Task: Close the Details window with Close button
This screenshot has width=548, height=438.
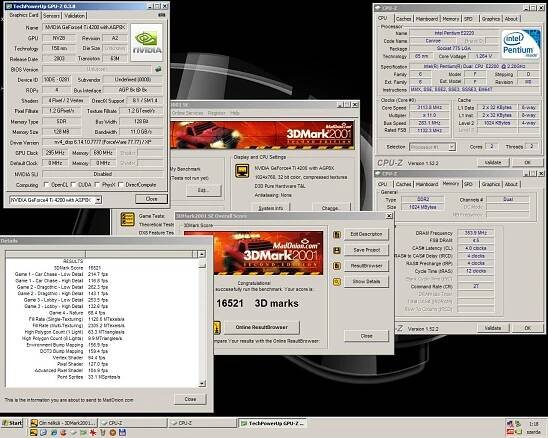Action: point(190,399)
